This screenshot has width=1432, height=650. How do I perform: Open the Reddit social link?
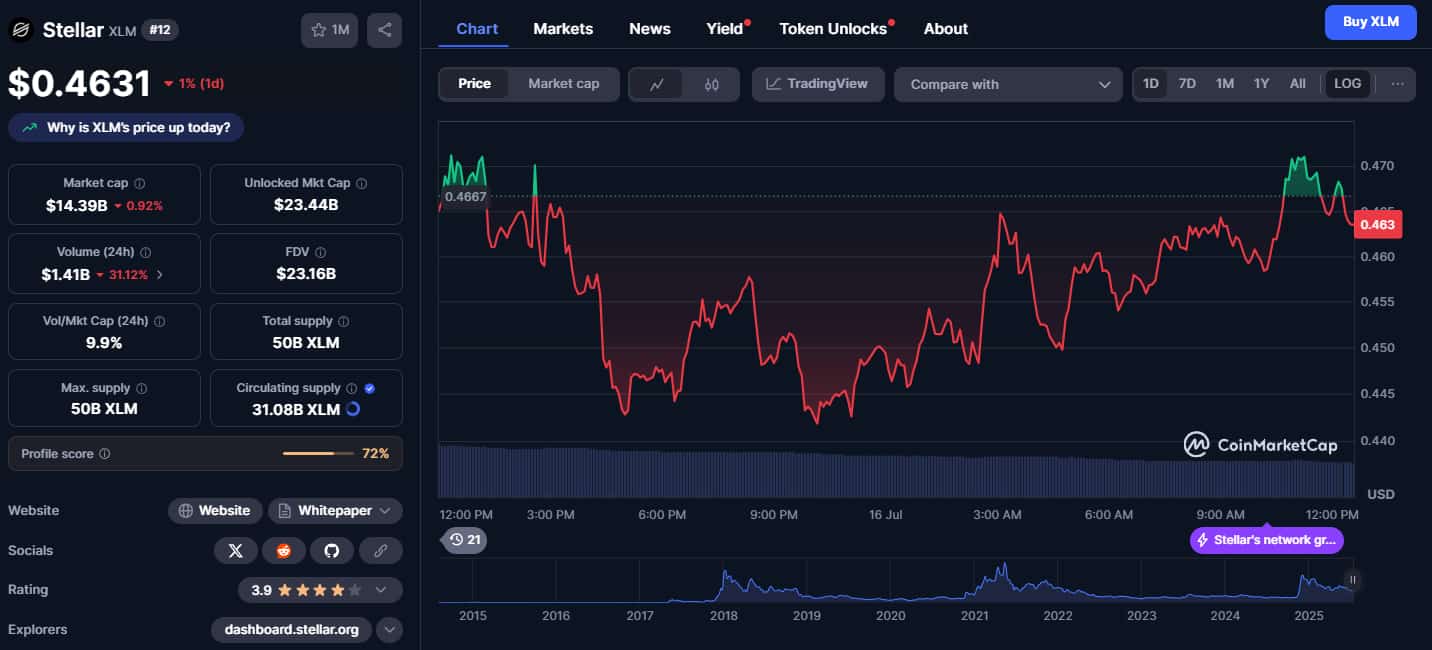(284, 550)
